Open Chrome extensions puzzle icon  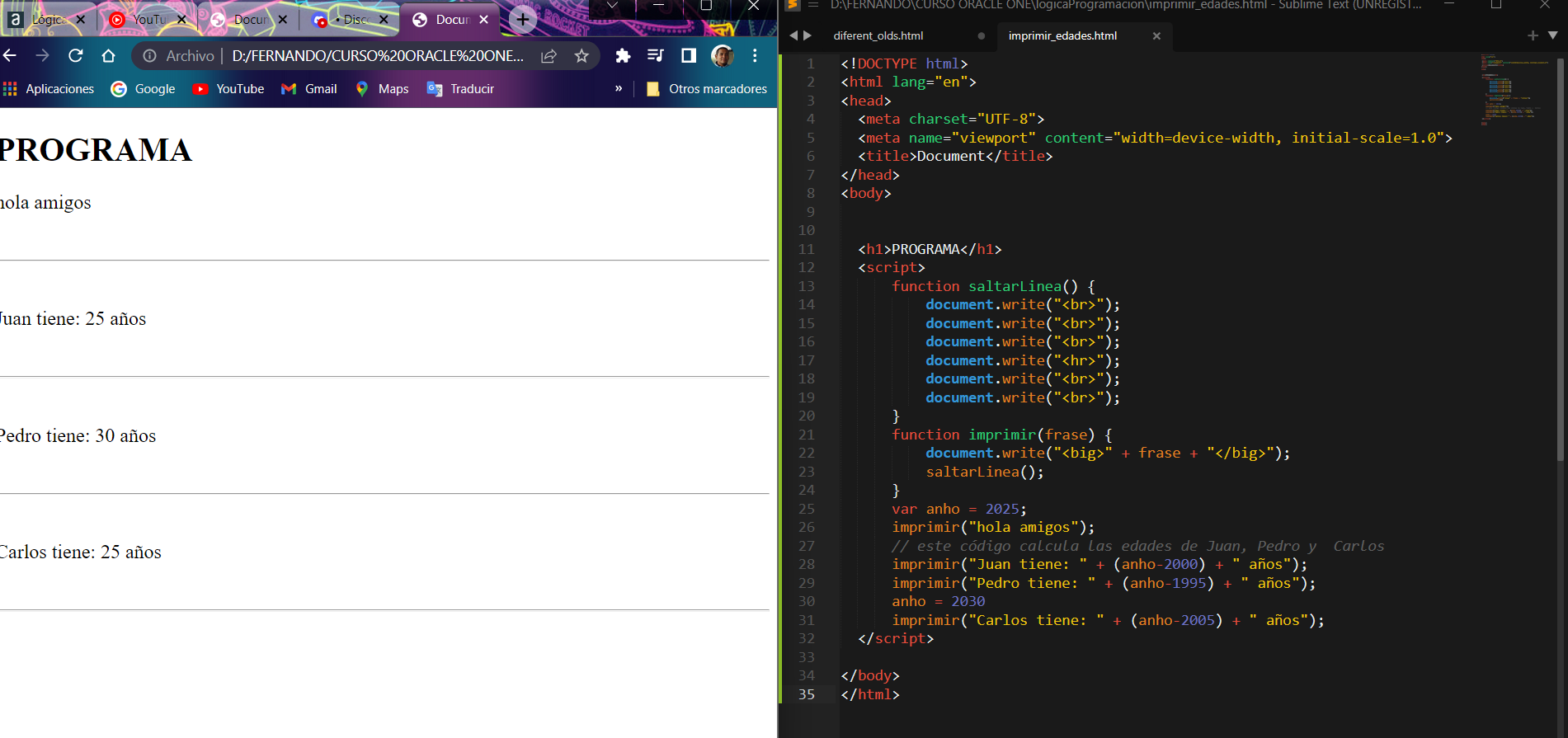(623, 55)
